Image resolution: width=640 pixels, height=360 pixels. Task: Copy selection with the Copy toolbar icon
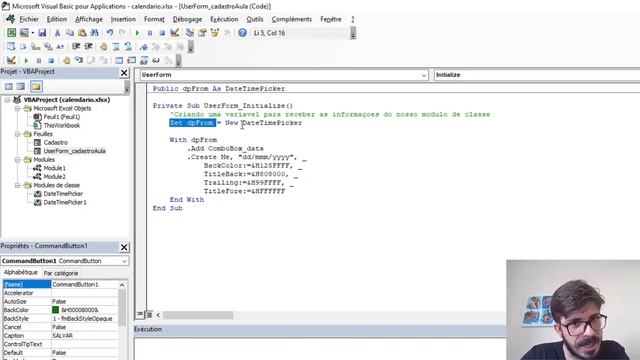[x=70, y=33]
